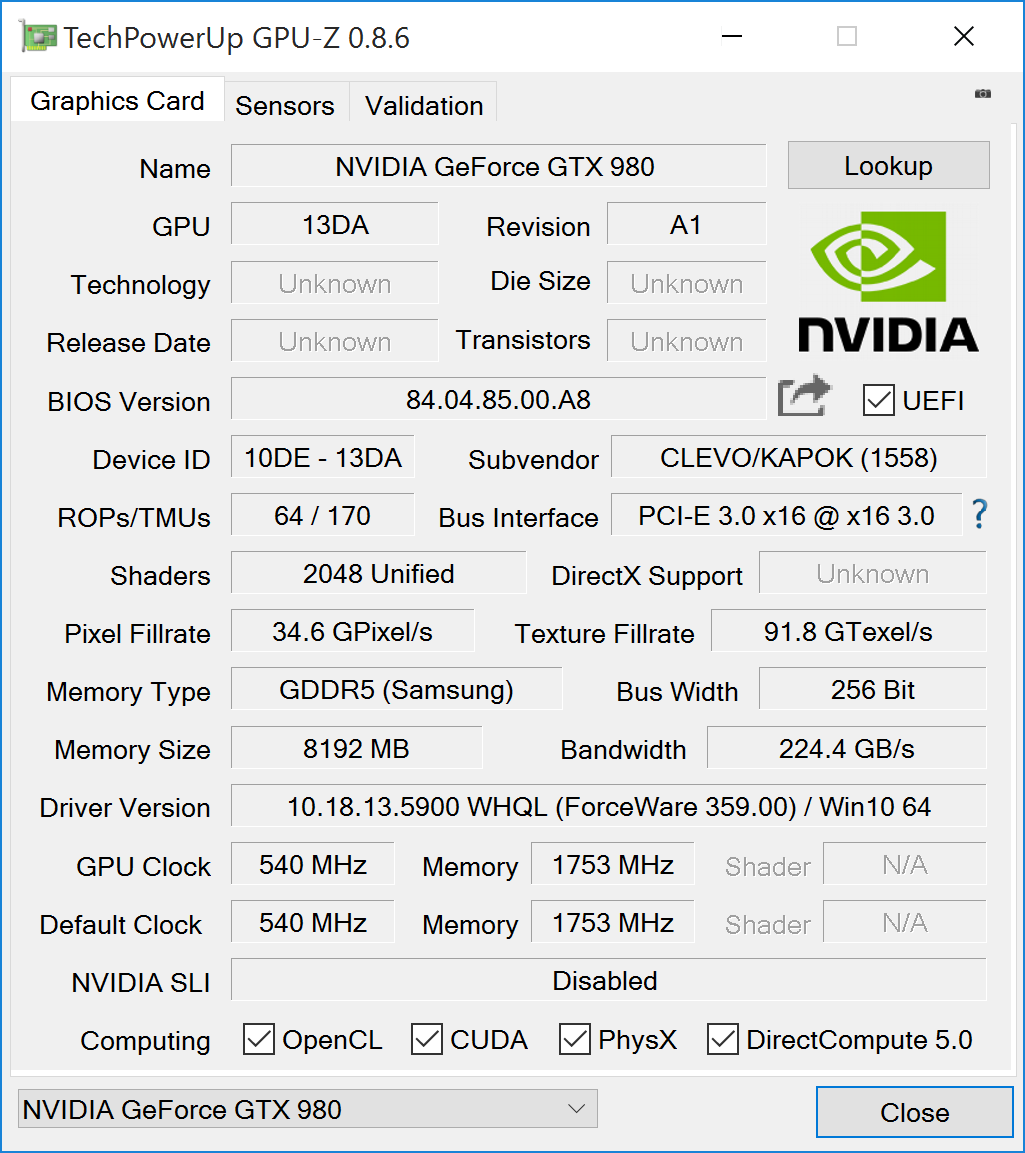Toggle the UEFI checkbox

(x=879, y=400)
